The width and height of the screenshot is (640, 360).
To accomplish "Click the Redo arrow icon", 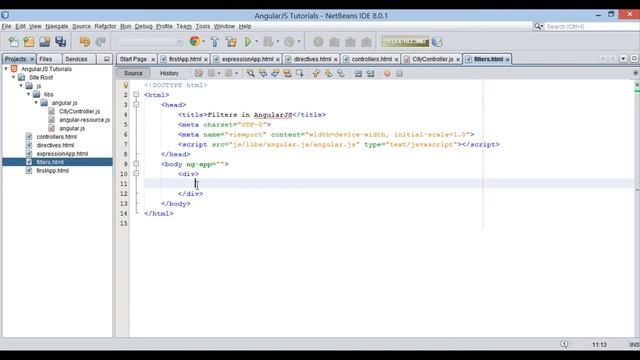I will click(x=100, y=42).
